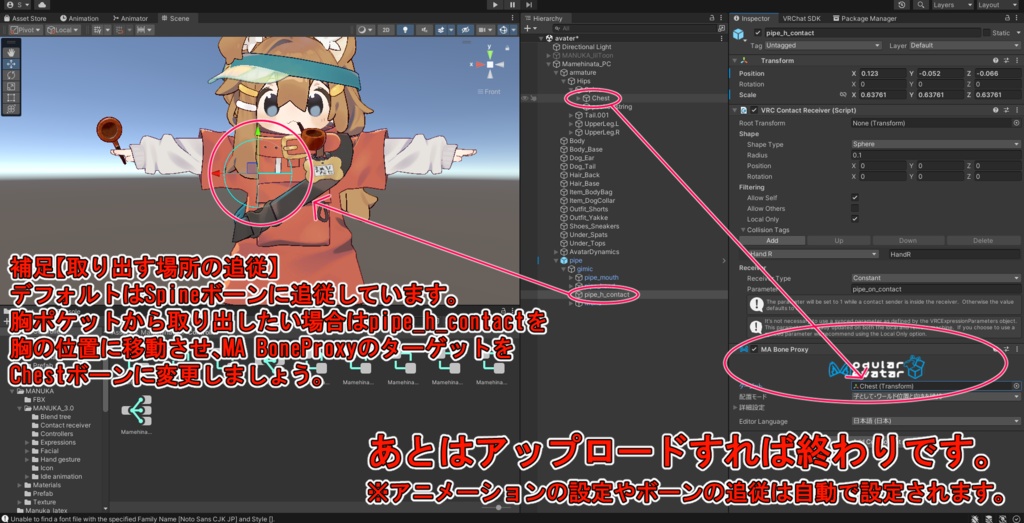The height and width of the screenshot is (523, 1024).
Task: Switch to the VRChat SDK tab
Action: pyautogui.click(x=801, y=18)
